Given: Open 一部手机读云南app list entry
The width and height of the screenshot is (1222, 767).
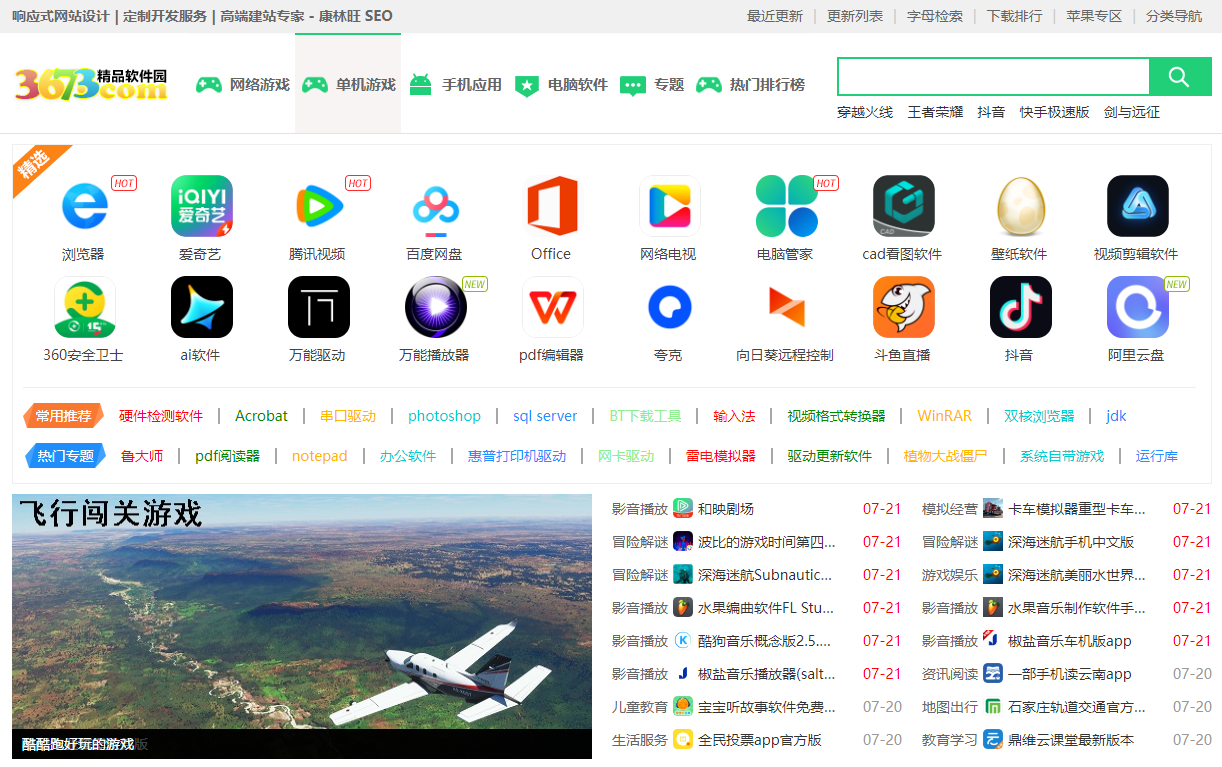Looking at the screenshot, I should coord(1069,674).
